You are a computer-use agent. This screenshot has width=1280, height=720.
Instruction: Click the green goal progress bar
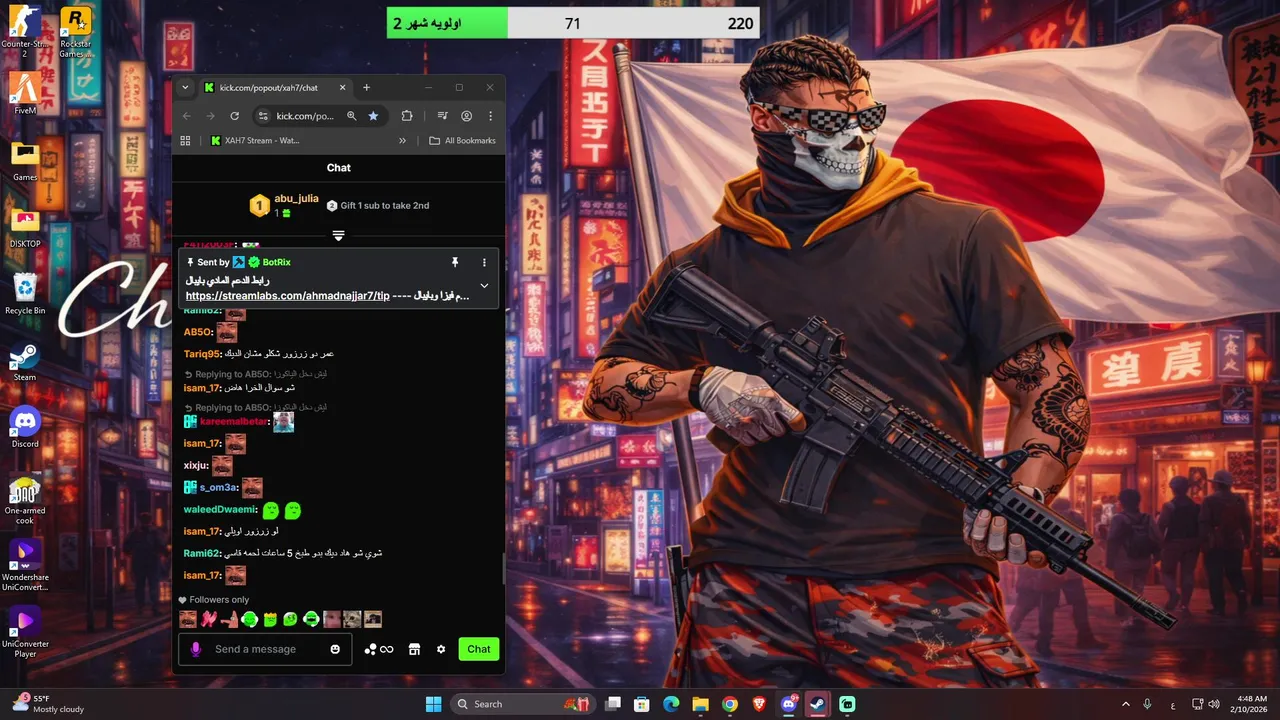point(448,23)
